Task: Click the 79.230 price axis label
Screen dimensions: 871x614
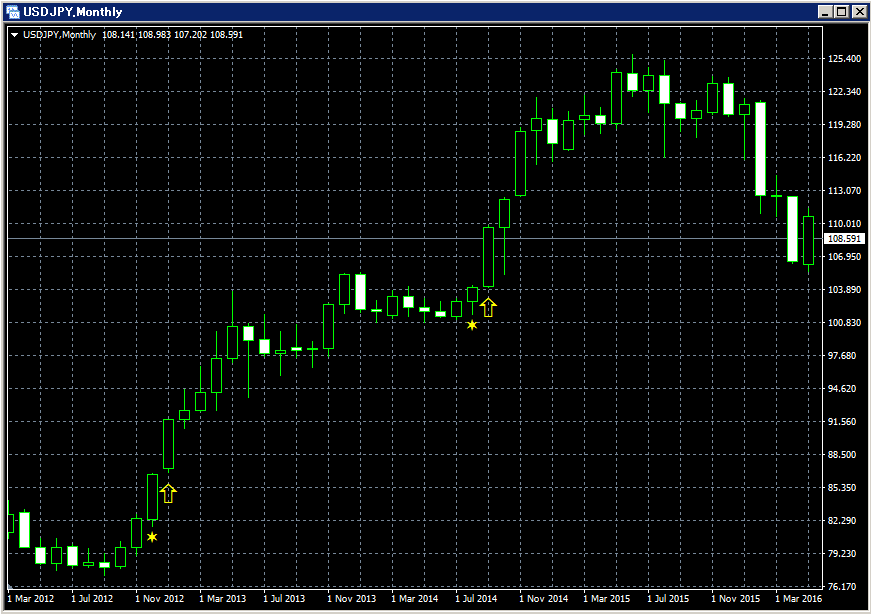Action: pos(842,553)
